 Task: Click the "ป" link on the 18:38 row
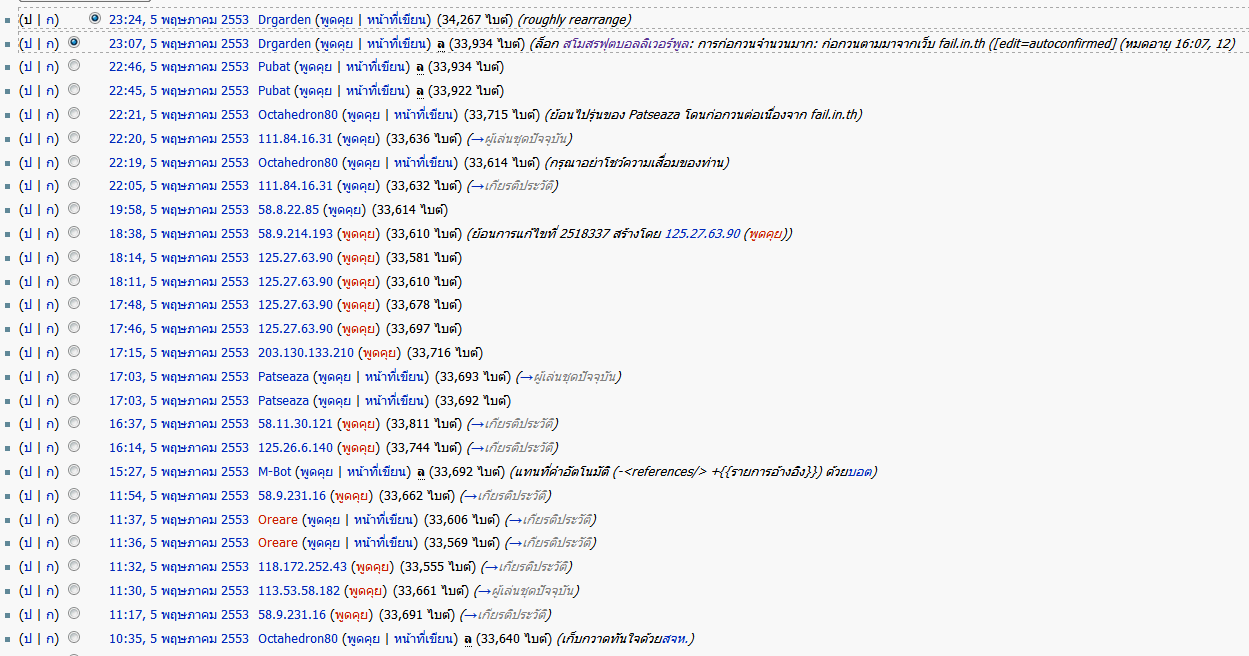(x=26, y=234)
